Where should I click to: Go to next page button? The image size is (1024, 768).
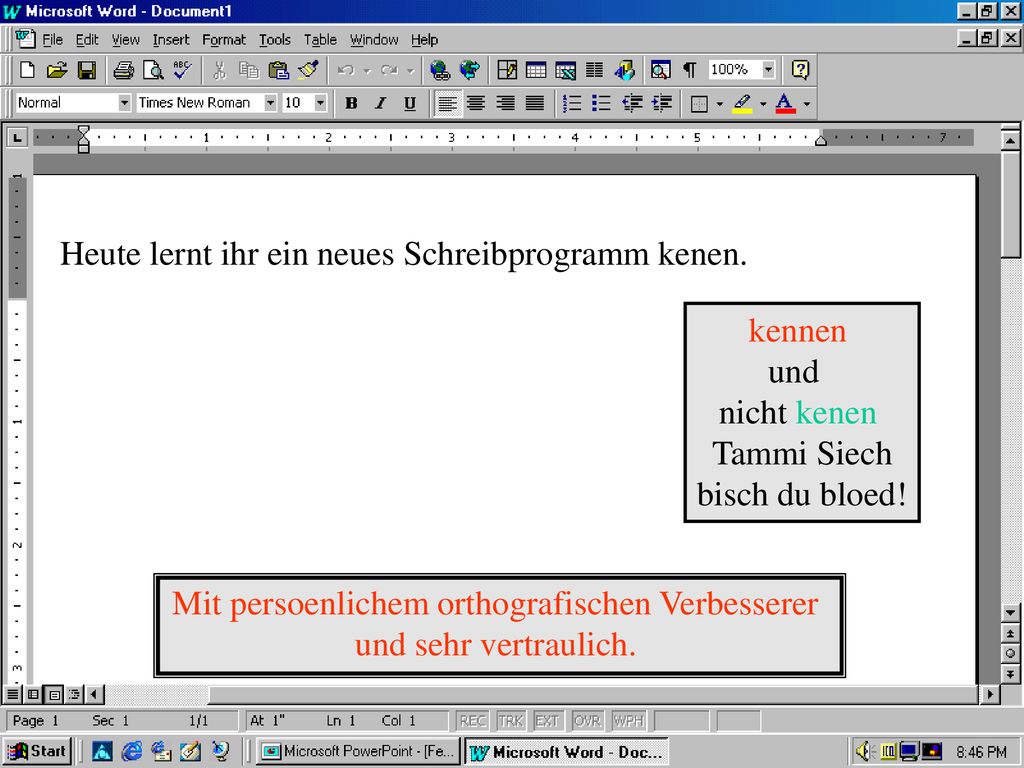(x=1010, y=675)
